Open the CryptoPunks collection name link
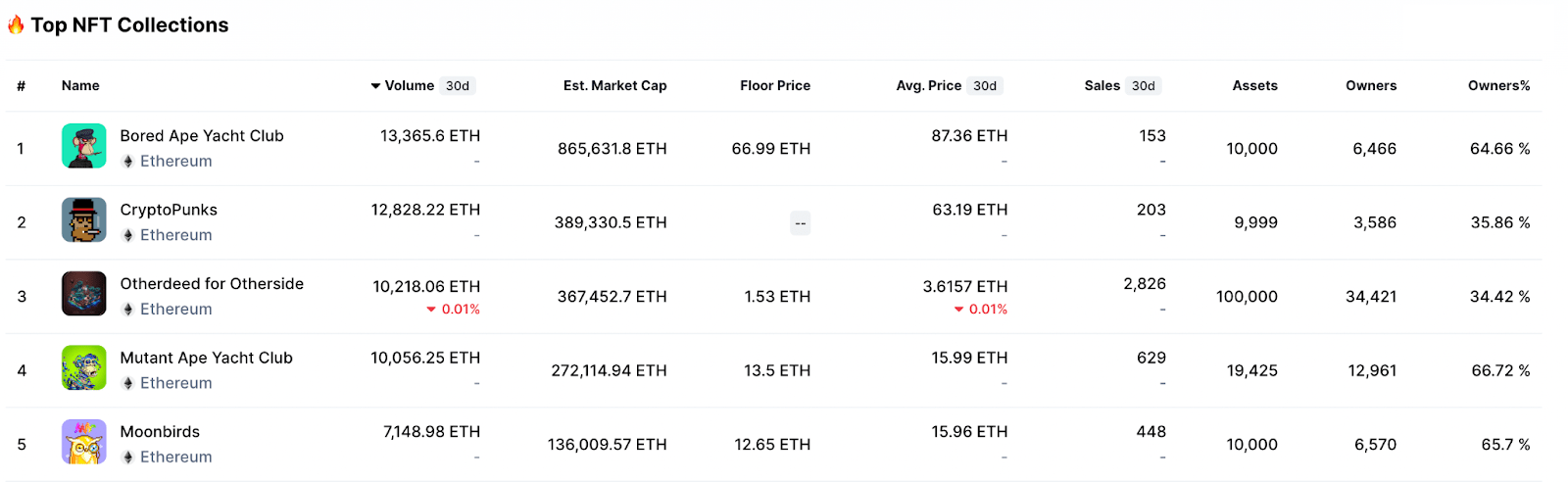Viewport: 1568px width, 482px height. point(169,210)
